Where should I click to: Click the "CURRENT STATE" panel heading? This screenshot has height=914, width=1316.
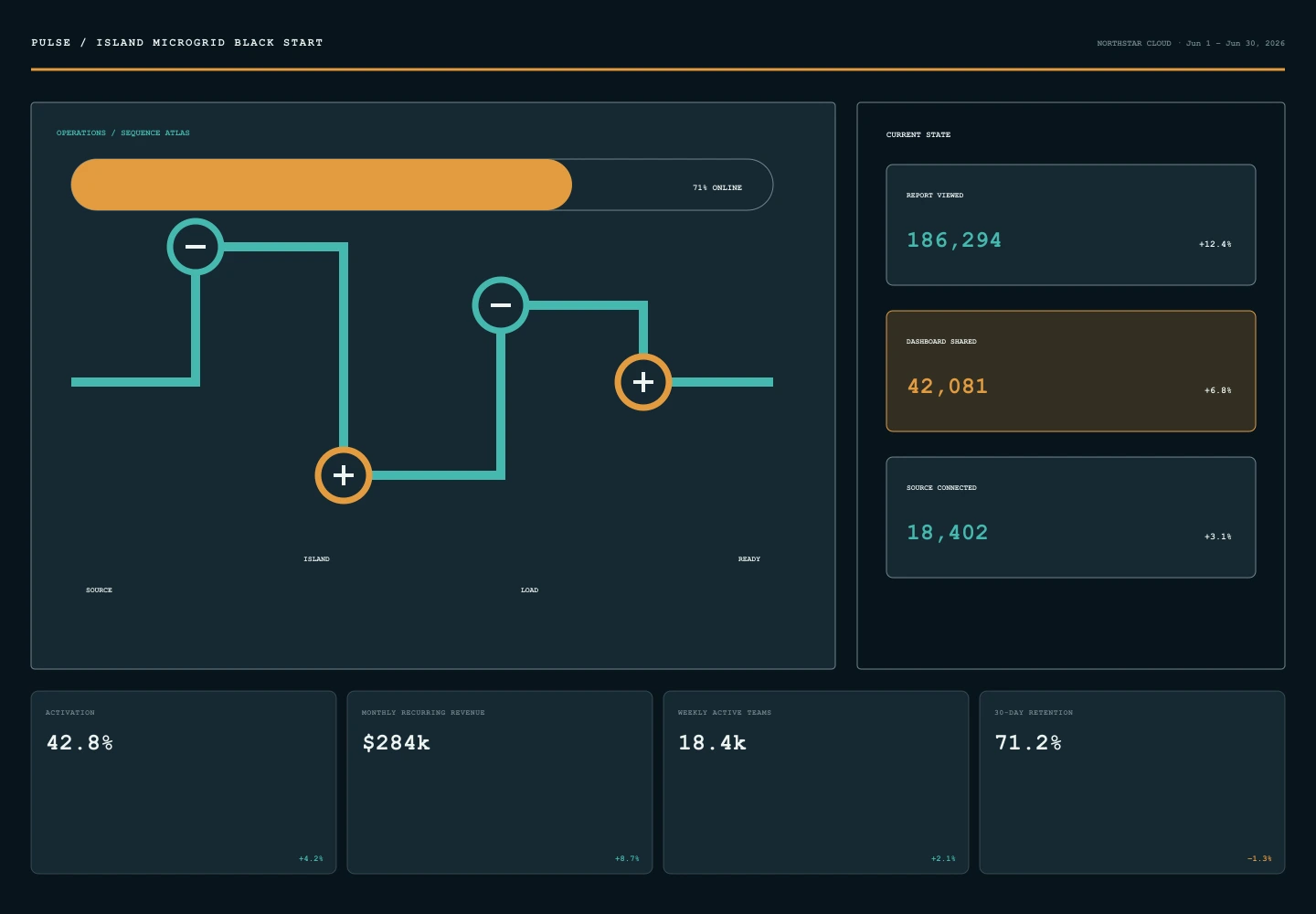pos(918,134)
